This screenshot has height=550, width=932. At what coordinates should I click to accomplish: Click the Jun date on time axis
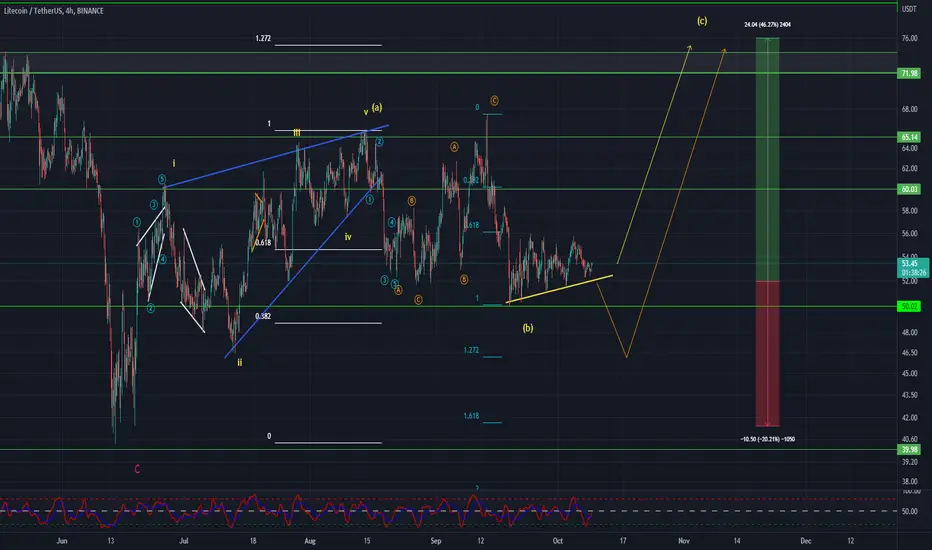[62, 540]
